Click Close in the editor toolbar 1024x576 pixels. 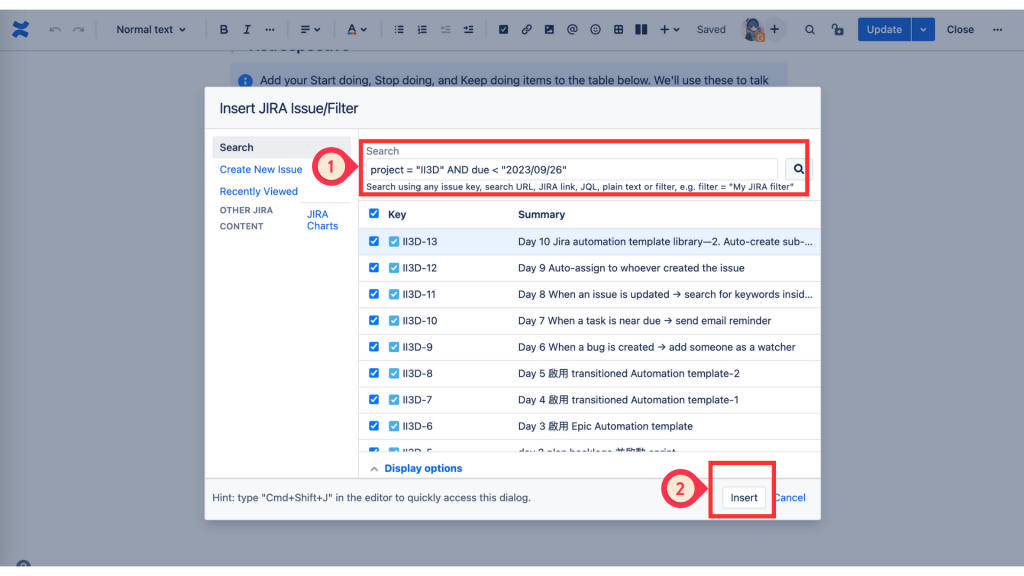click(960, 29)
